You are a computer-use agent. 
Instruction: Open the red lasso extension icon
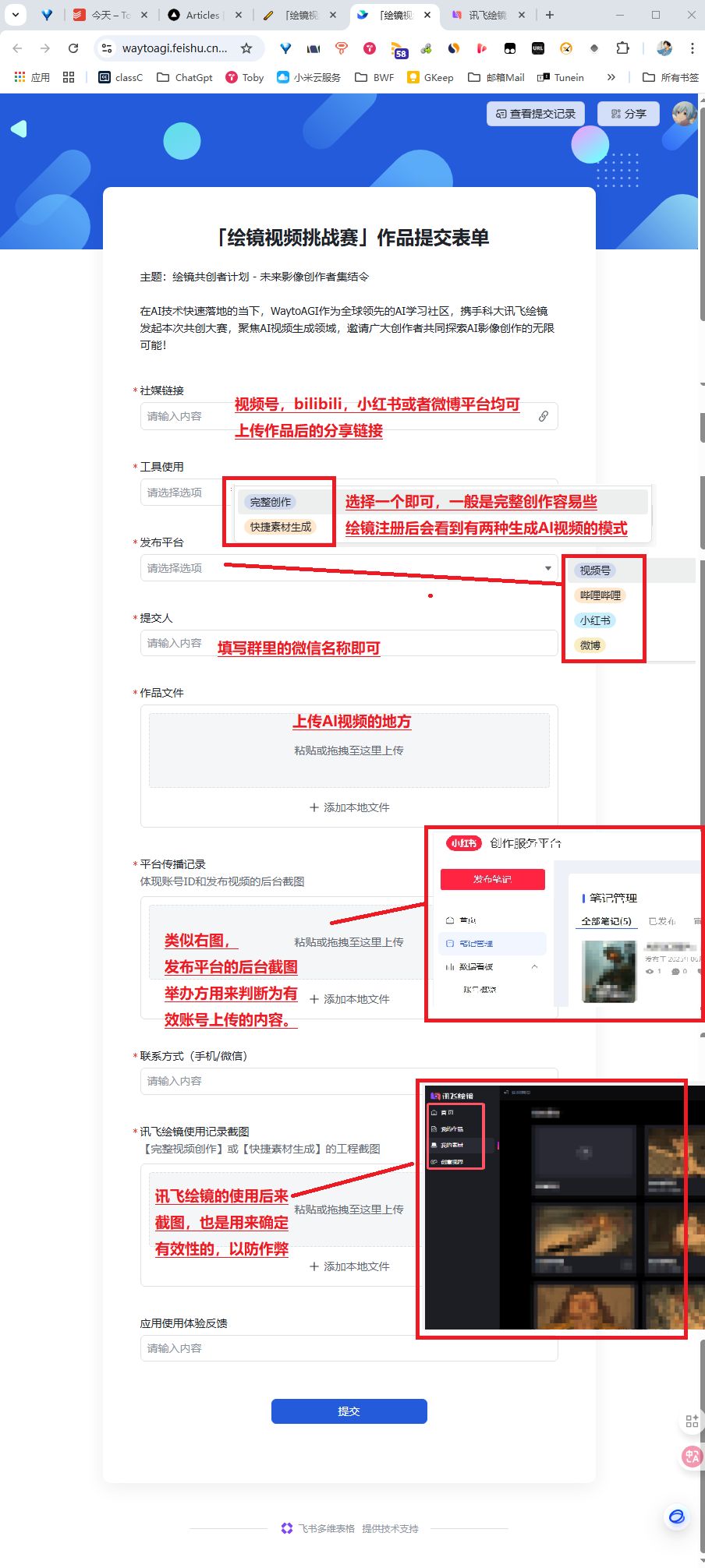[342, 48]
